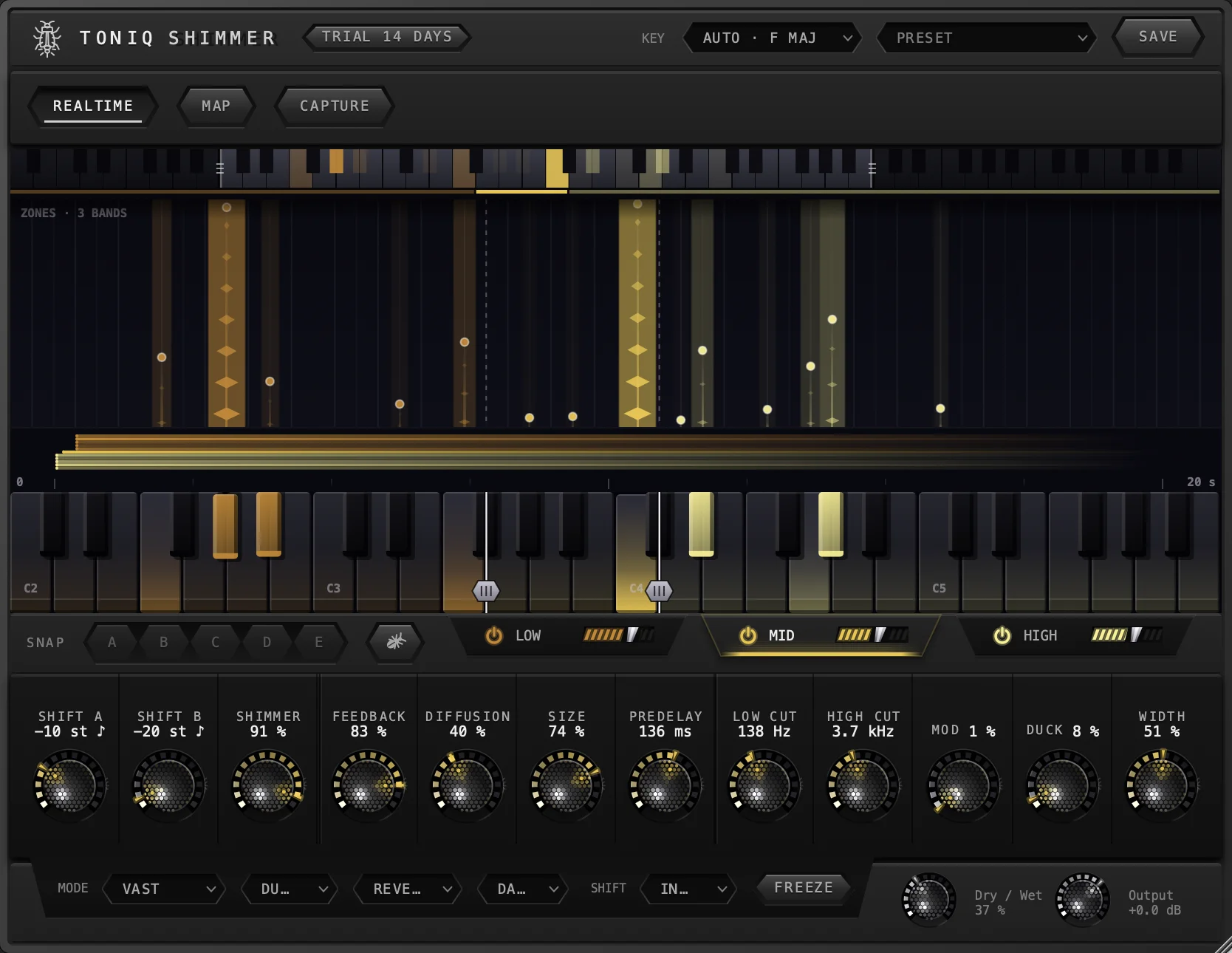The width and height of the screenshot is (1232, 953).
Task: Select the MID band tab
Action: point(821,635)
